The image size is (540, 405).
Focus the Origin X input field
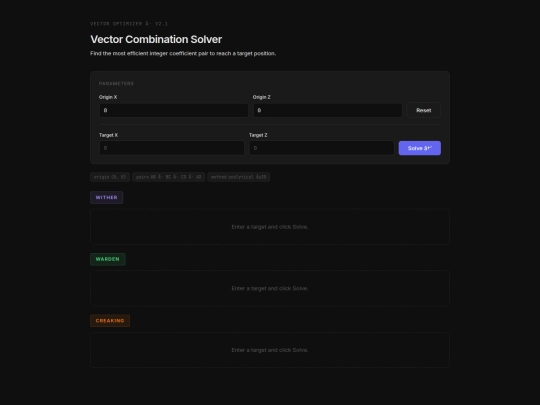(x=174, y=110)
